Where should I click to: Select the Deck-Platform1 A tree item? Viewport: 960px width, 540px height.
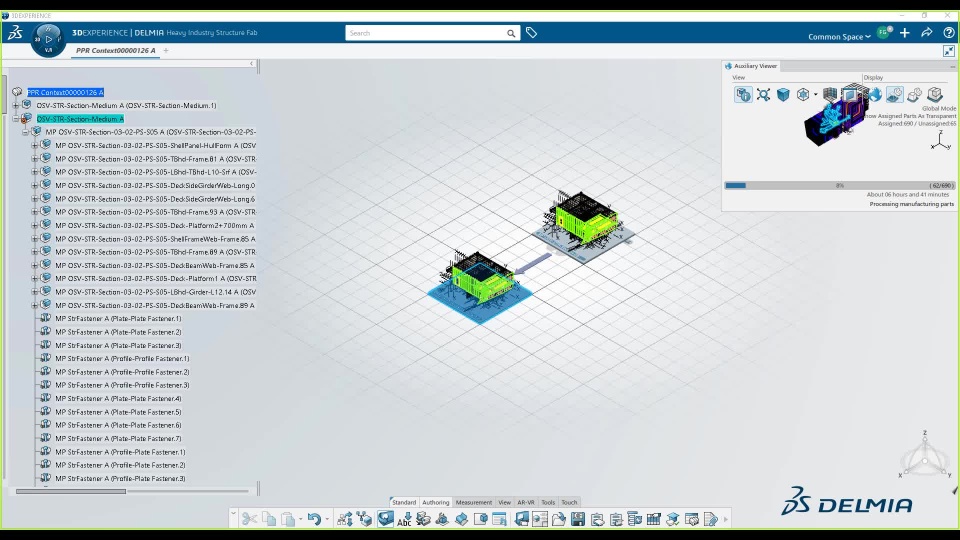(x=156, y=279)
